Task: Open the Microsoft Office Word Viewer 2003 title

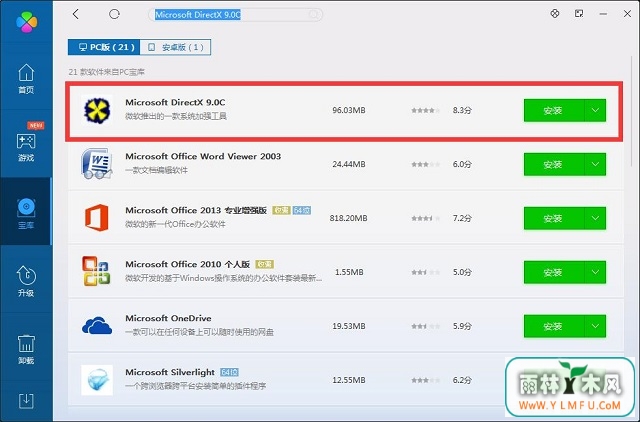Action: coord(203,156)
